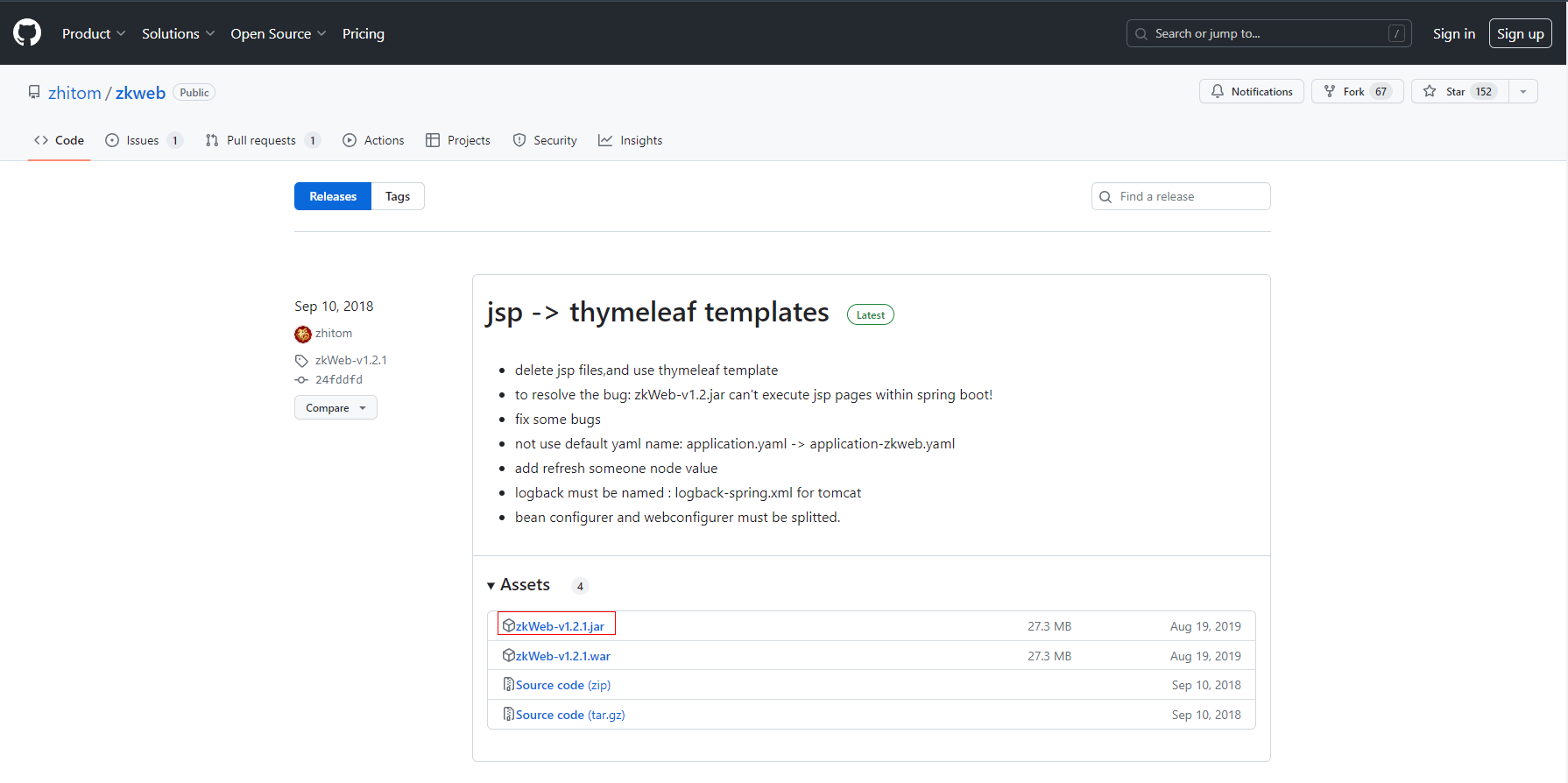Image resolution: width=1568 pixels, height=783 pixels.
Task: Click the Notifications bell icon
Action: click(x=1217, y=91)
